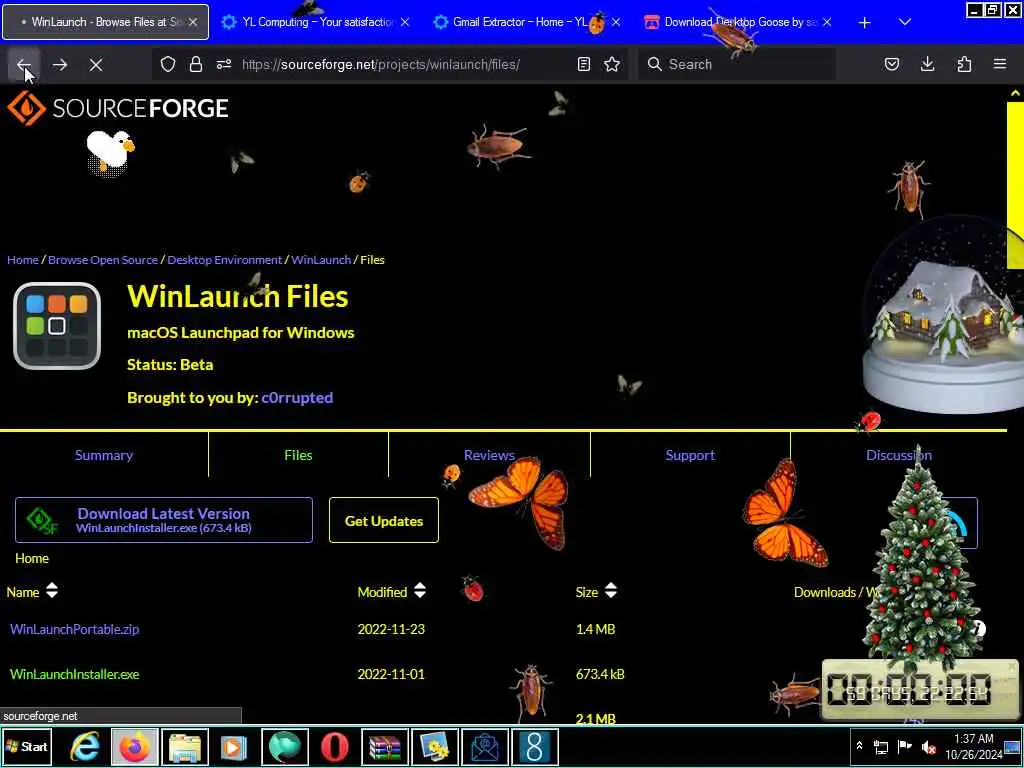Viewport: 1024px width, 768px height.
Task: Open the Summary project tab
Action: (104, 455)
